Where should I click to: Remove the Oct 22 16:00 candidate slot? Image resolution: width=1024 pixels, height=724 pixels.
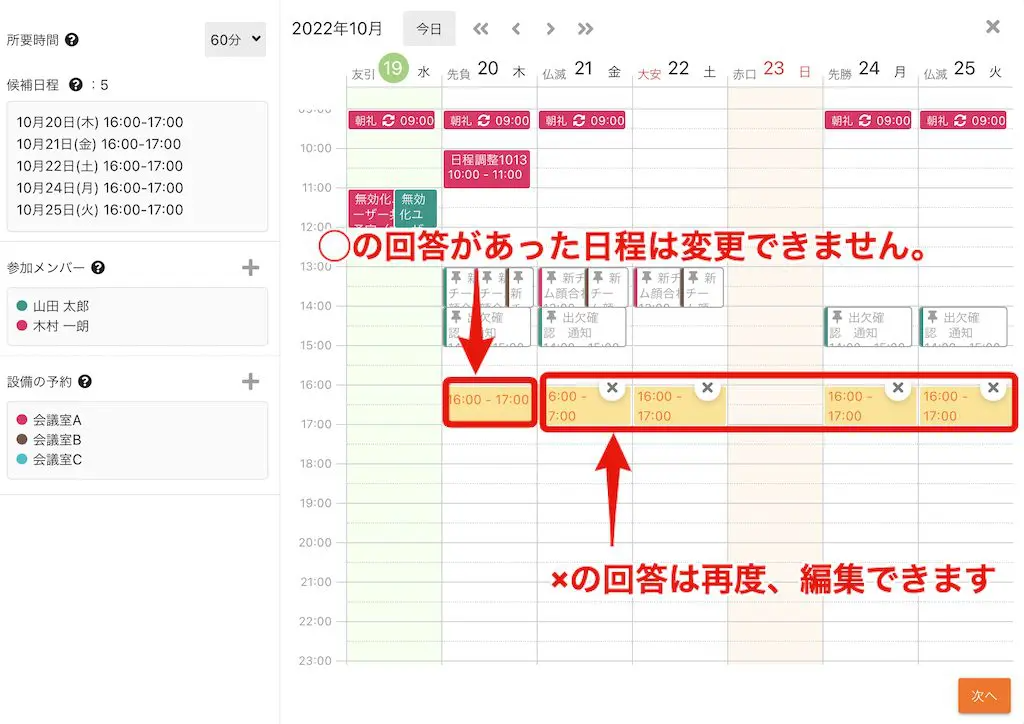pyautogui.click(x=707, y=388)
